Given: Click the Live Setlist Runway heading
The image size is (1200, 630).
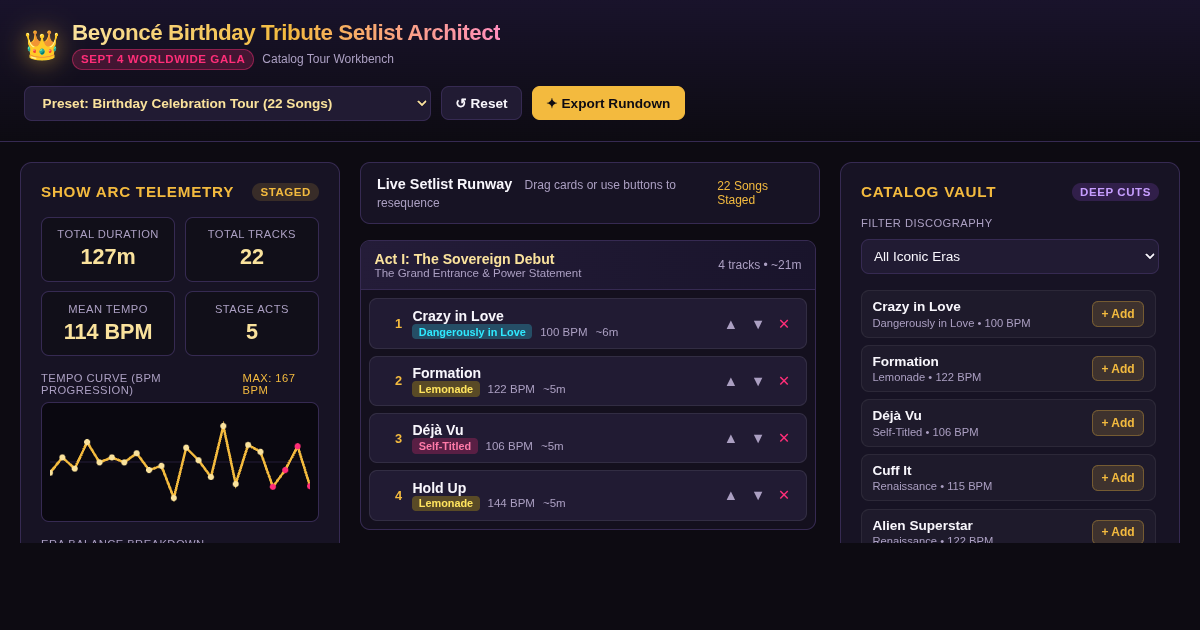Looking at the screenshot, I should [x=444, y=184].
